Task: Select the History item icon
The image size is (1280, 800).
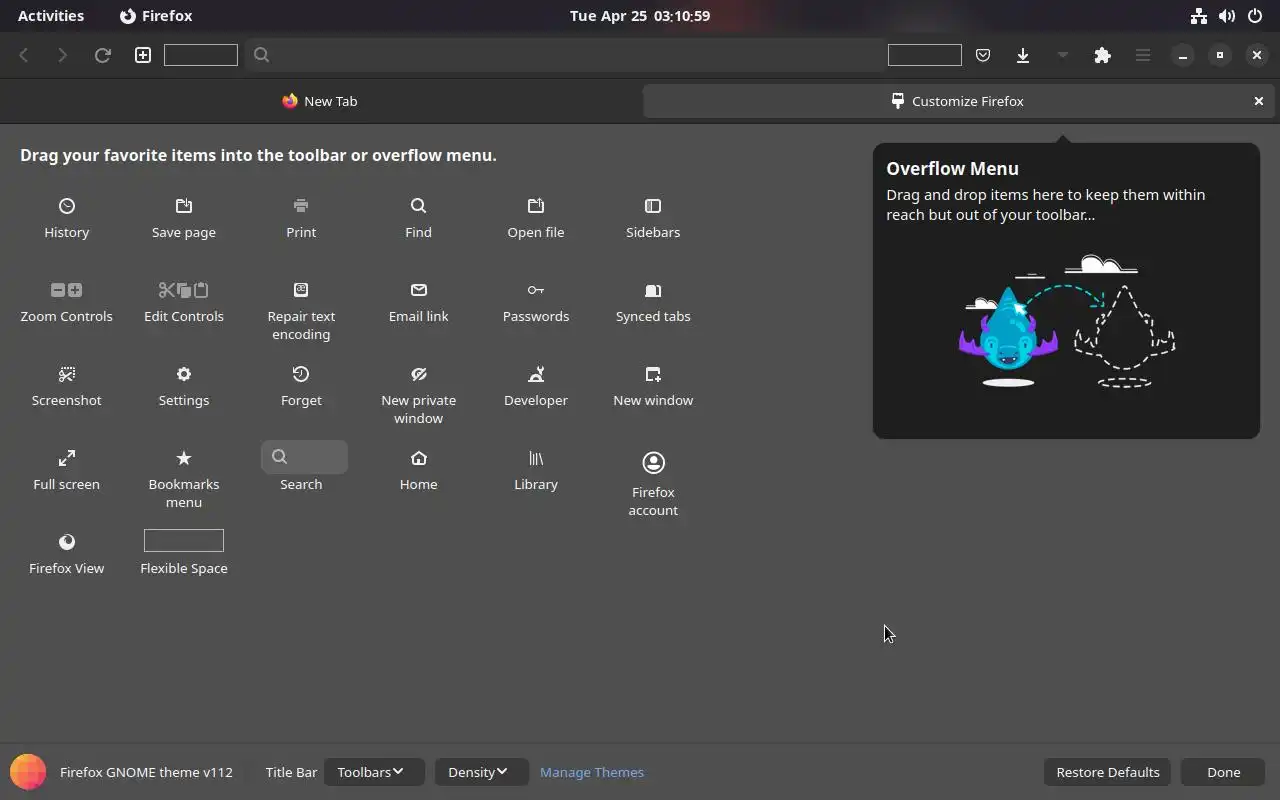Action: click(67, 206)
